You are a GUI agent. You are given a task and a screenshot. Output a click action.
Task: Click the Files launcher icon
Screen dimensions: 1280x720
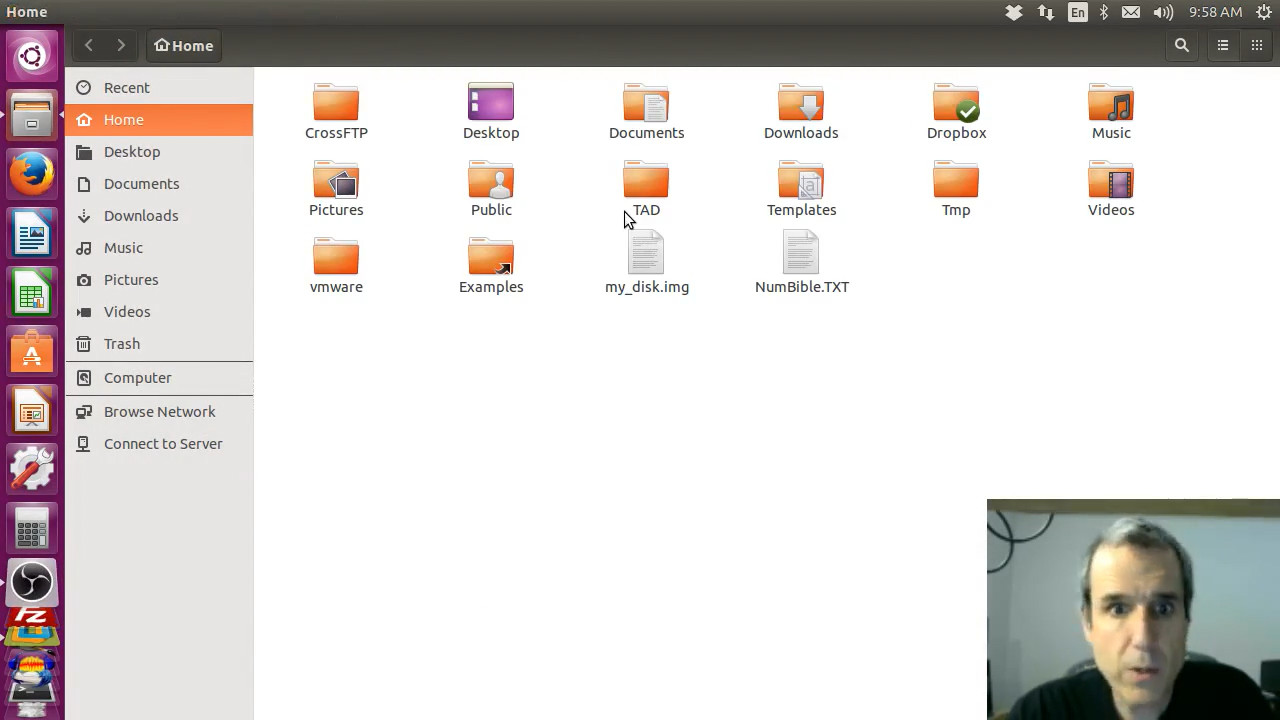pos(32,115)
